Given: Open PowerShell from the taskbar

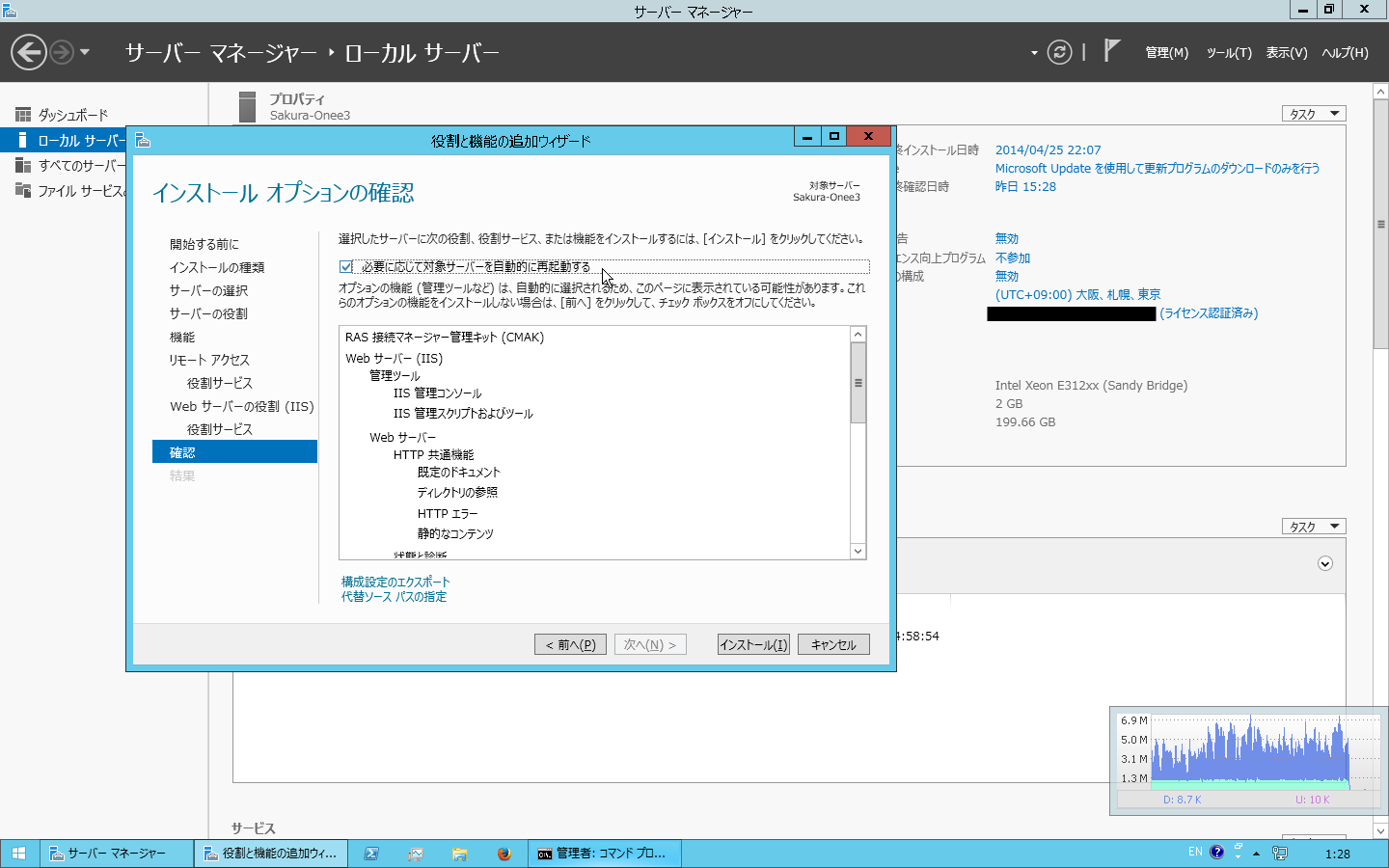Looking at the screenshot, I should click(x=371, y=854).
